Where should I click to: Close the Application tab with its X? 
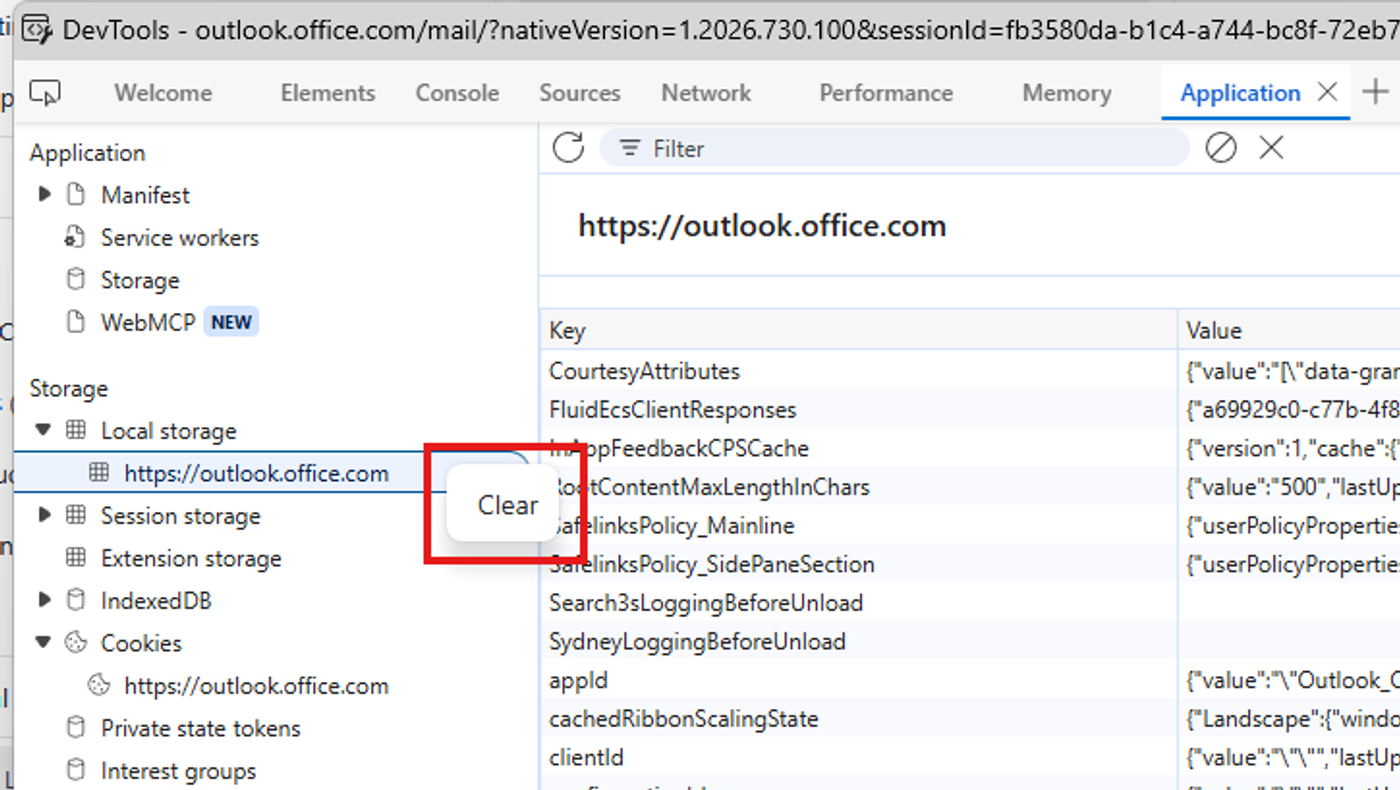click(1327, 92)
